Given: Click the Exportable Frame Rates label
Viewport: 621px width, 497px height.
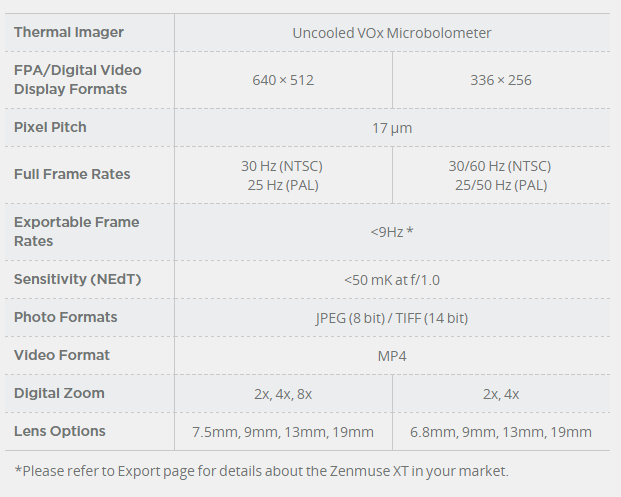Looking at the screenshot, I should 76,231.
